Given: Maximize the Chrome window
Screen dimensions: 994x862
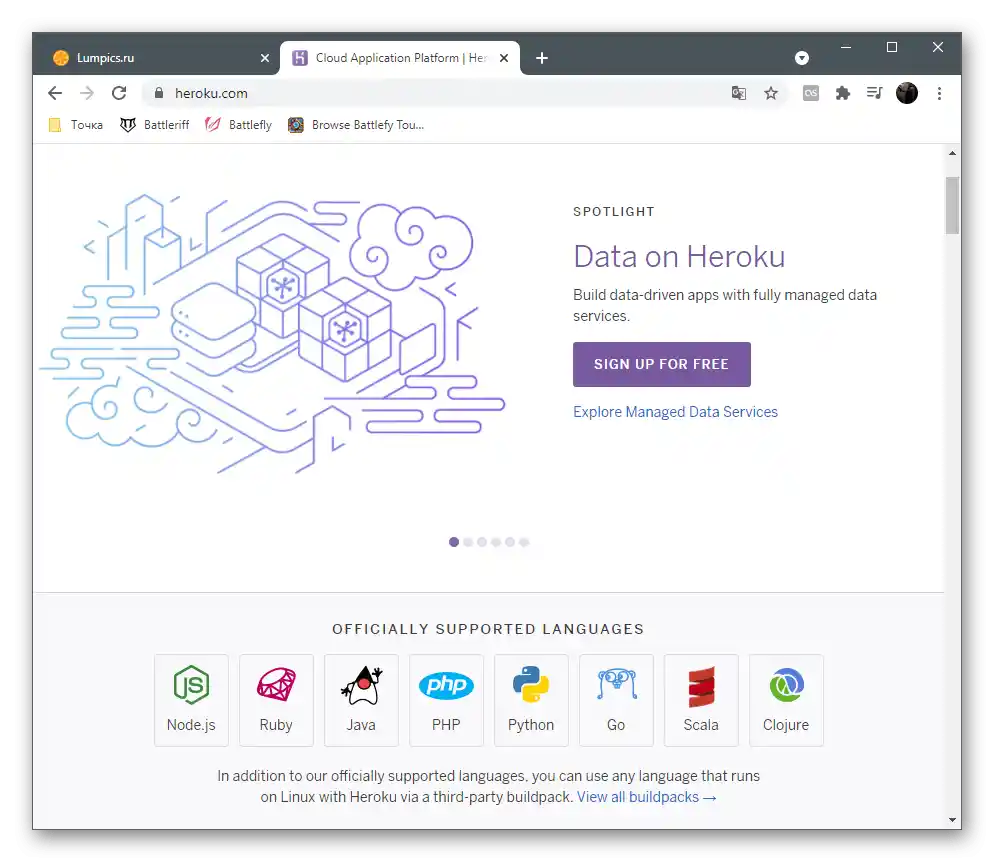Looking at the screenshot, I should coord(892,47).
